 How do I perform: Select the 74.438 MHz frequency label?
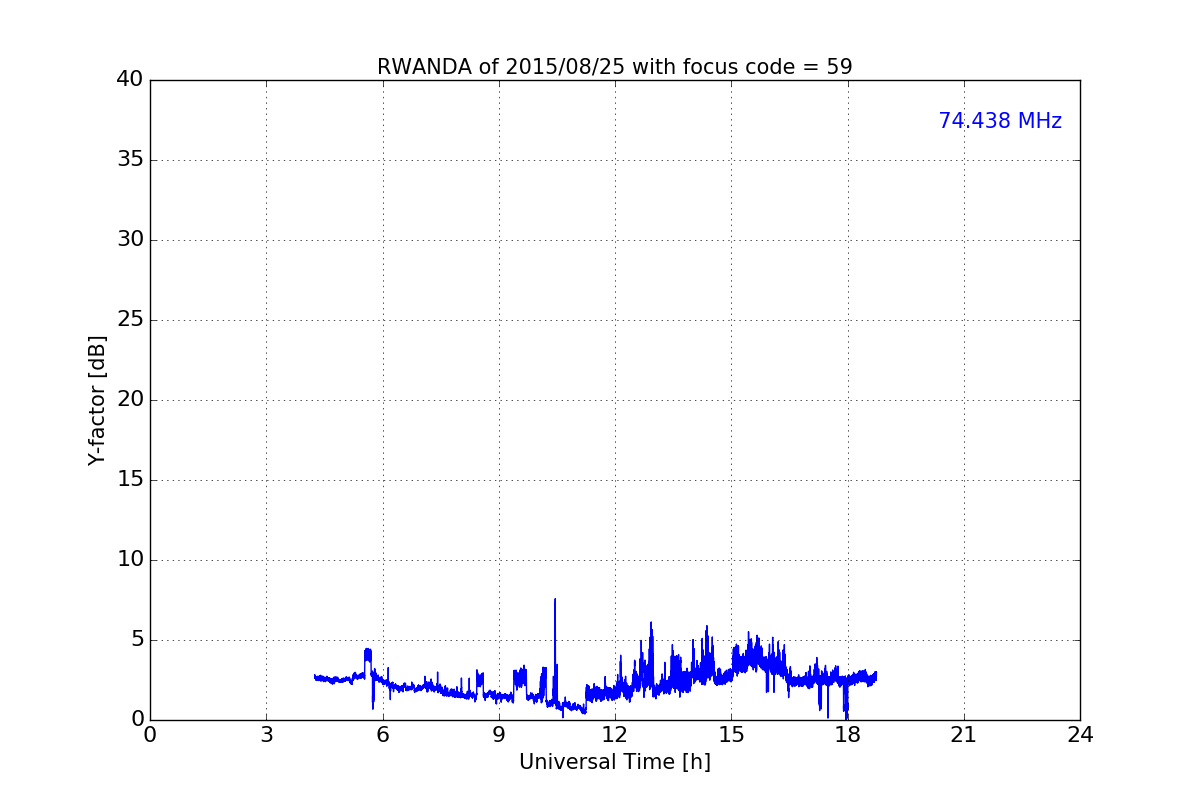(1000, 121)
